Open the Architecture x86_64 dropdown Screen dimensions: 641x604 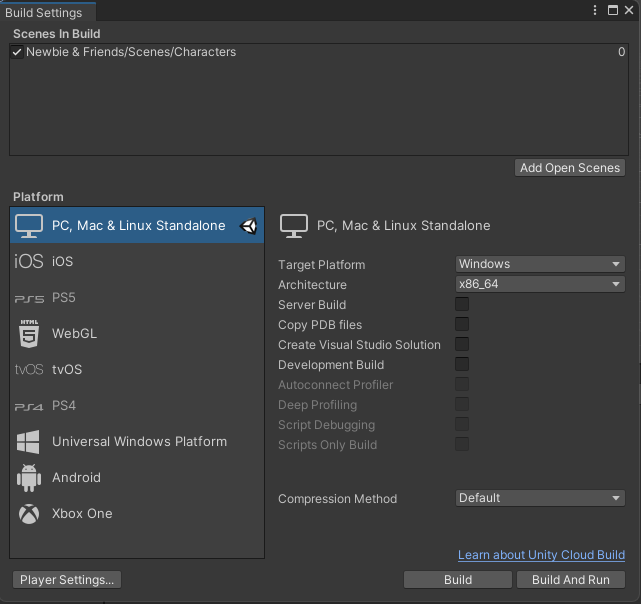pos(540,284)
